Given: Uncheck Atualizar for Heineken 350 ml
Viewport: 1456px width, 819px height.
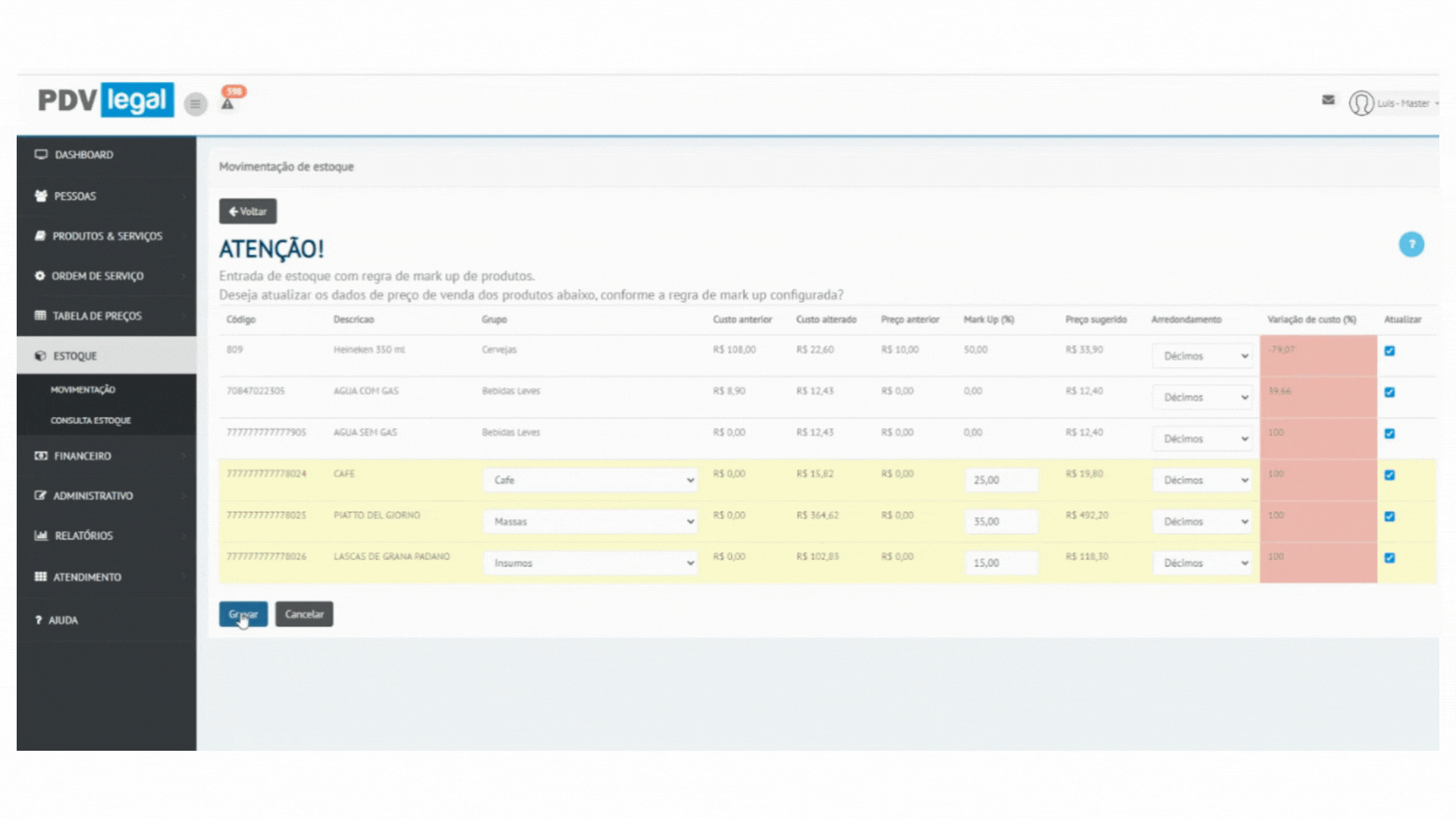Looking at the screenshot, I should coord(1389,351).
